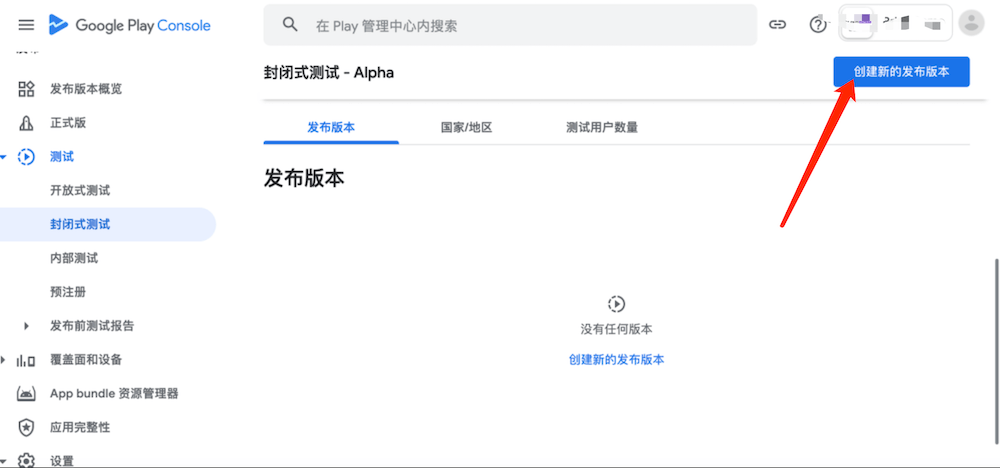This screenshot has width=1000, height=468.
Task: Select 开放式测试 in the sidebar
Action: (x=80, y=190)
